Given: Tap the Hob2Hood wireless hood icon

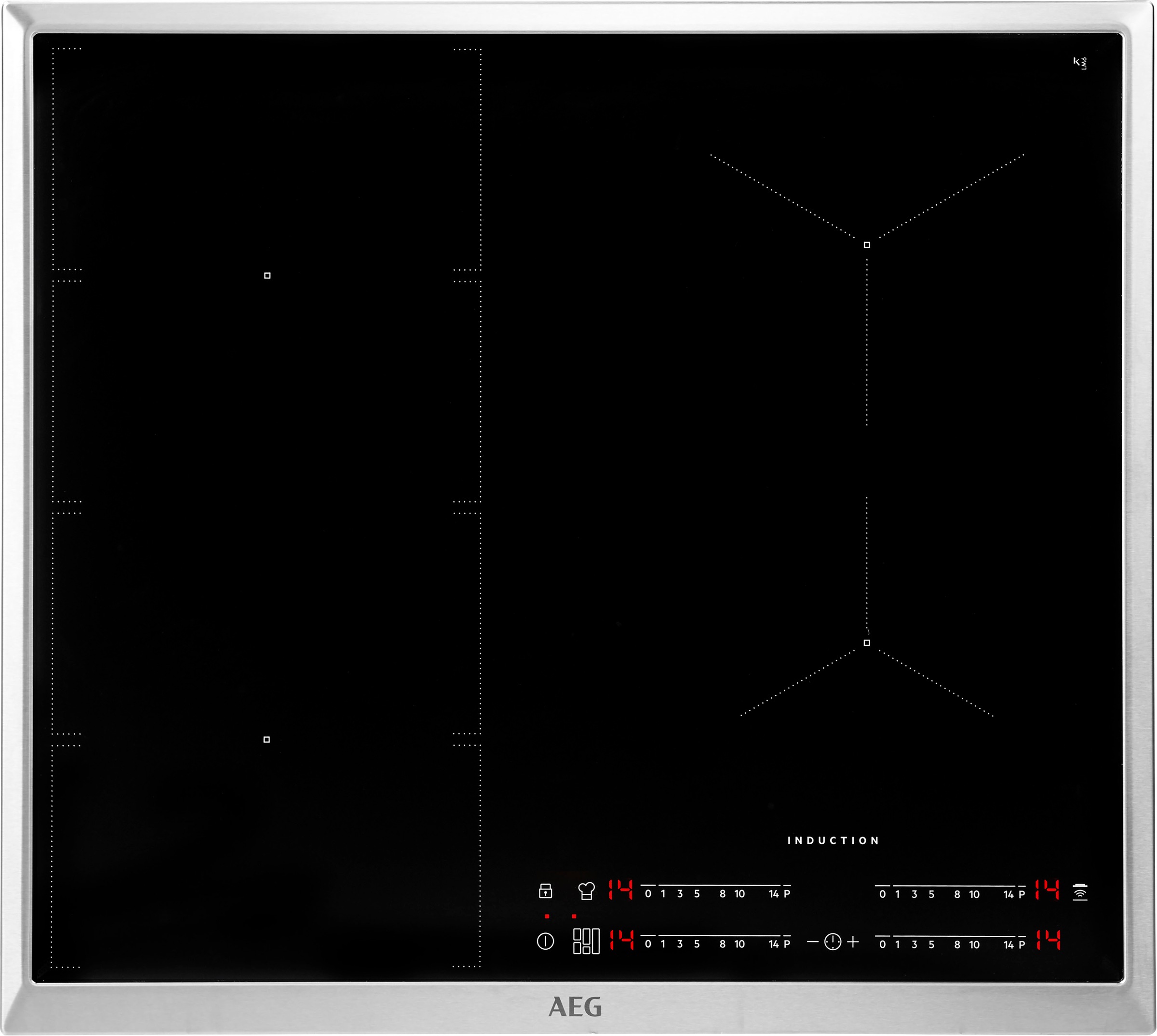Looking at the screenshot, I should [1080, 892].
